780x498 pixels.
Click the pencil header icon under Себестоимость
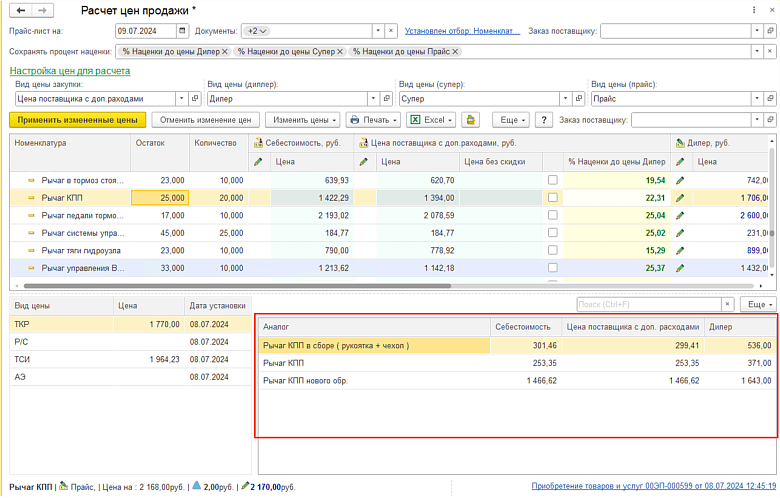point(258,162)
